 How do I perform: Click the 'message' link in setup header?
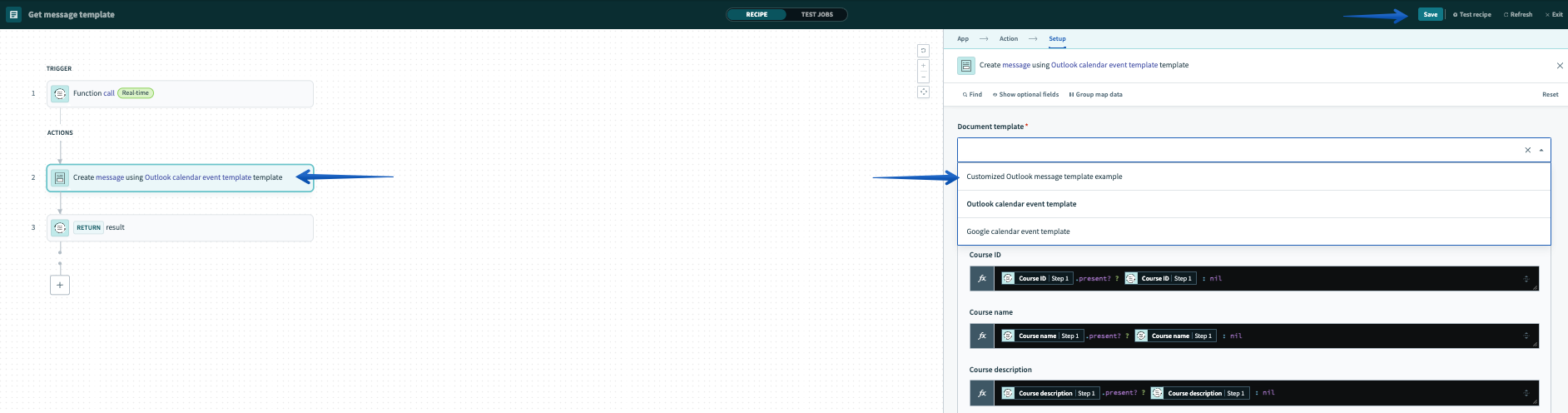click(x=1016, y=65)
